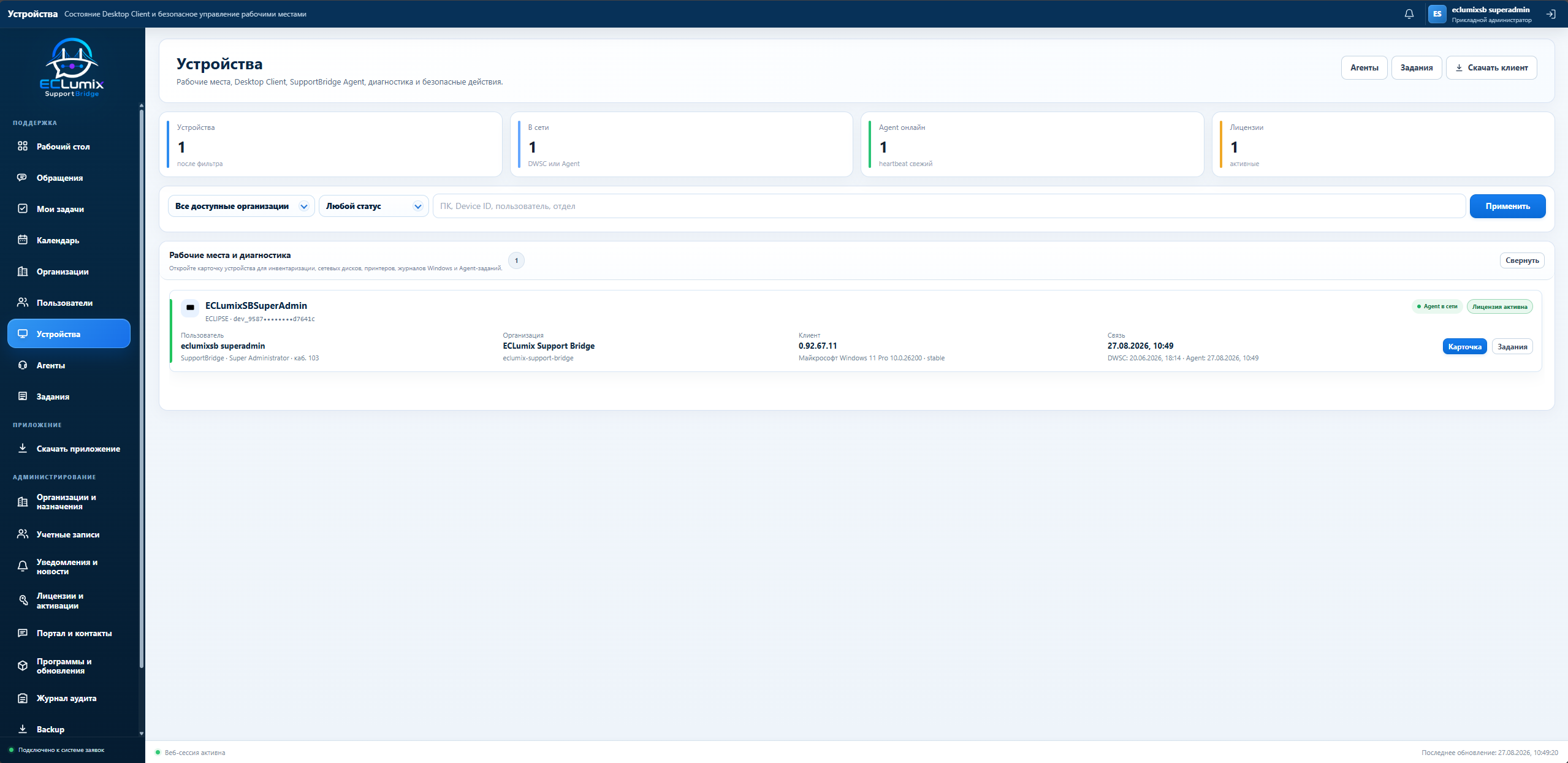Click the Устройства monitor icon
This screenshot has height=763, width=1568.
[x=23, y=334]
